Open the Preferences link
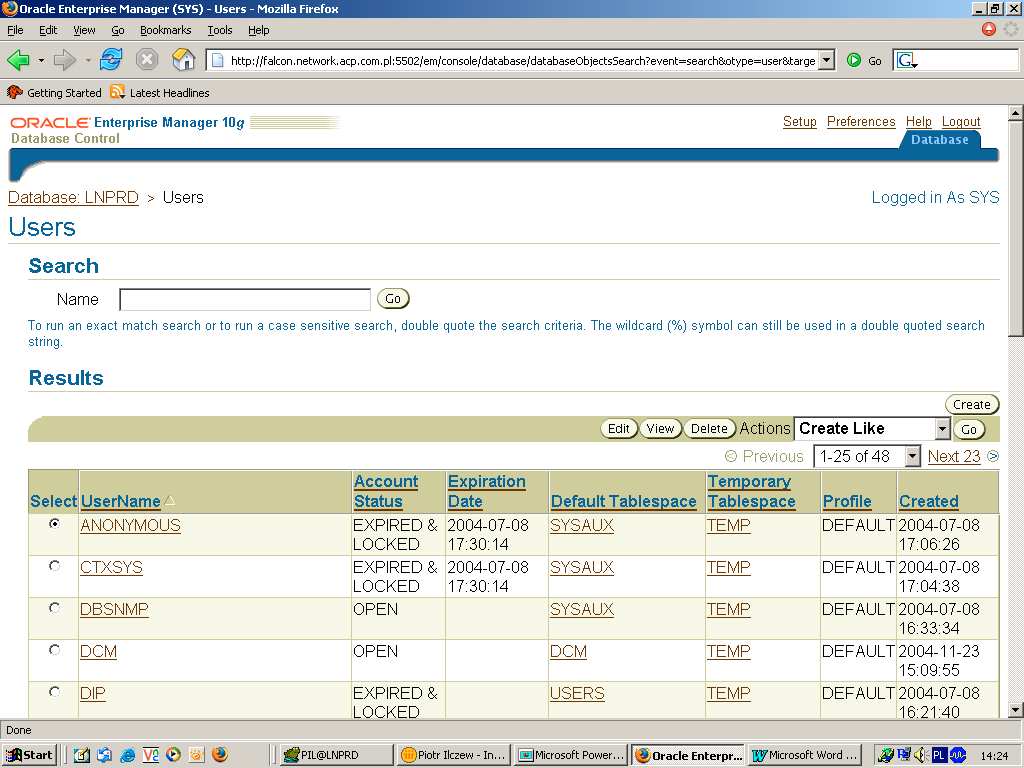 861,121
